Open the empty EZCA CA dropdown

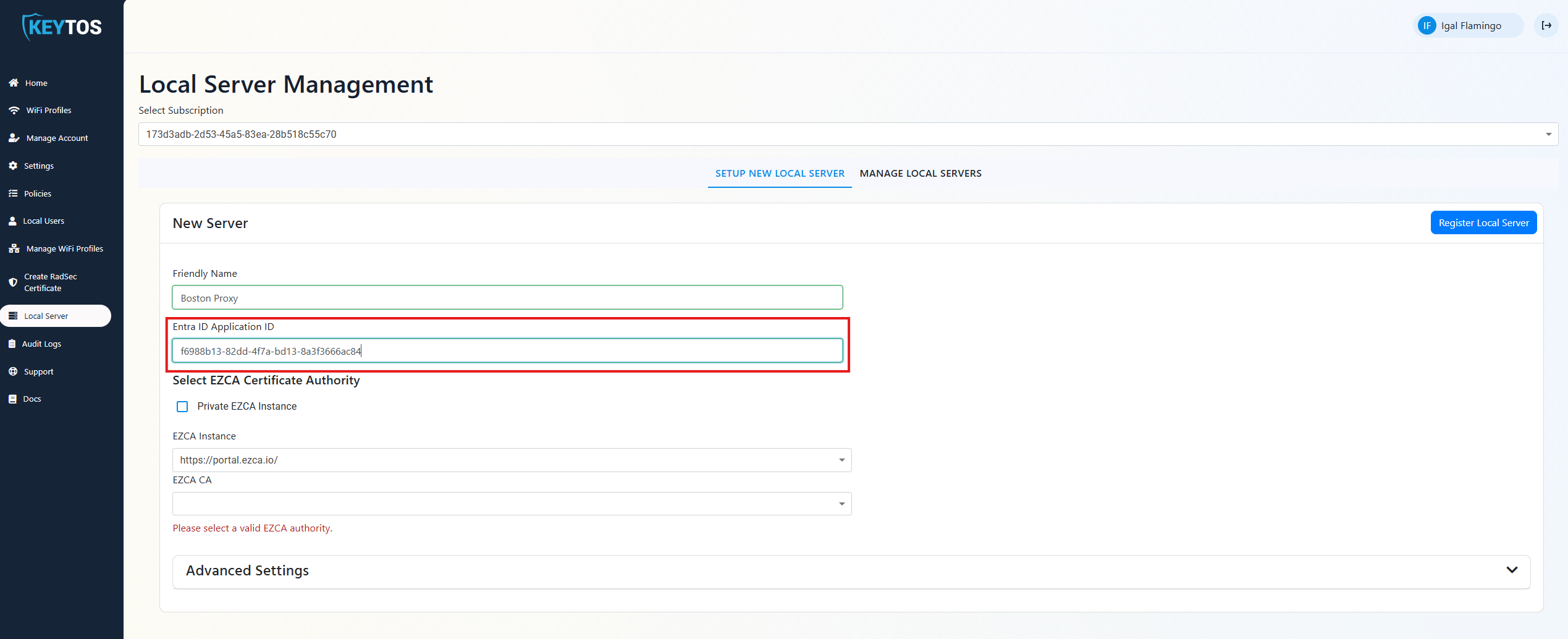512,504
